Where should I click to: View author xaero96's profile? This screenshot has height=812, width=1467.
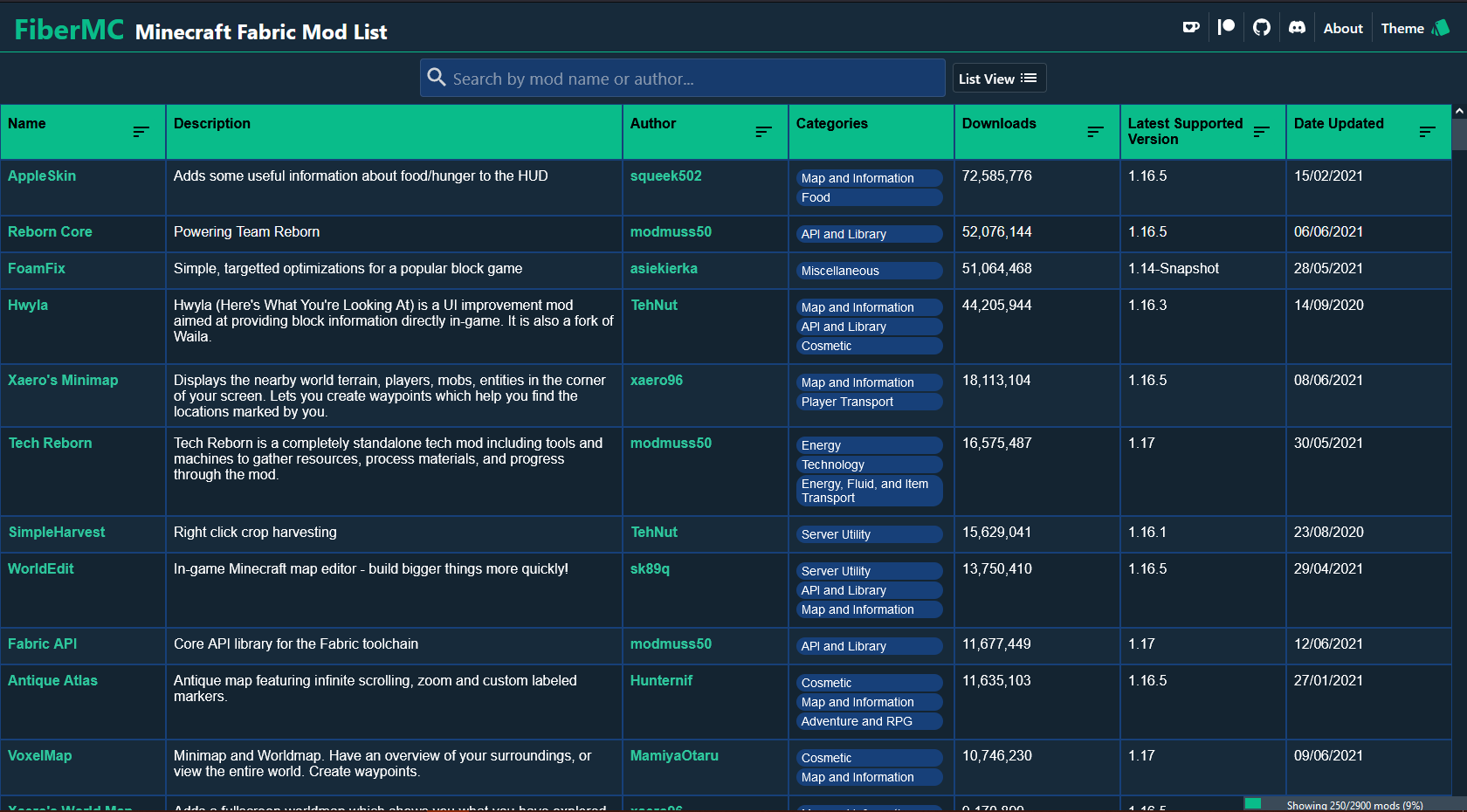coord(657,380)
